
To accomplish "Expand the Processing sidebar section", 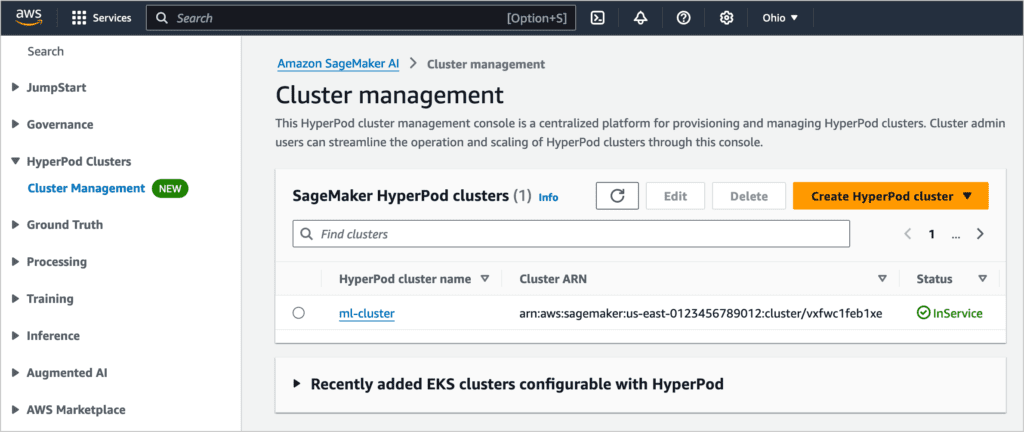I will click(16, 262).
